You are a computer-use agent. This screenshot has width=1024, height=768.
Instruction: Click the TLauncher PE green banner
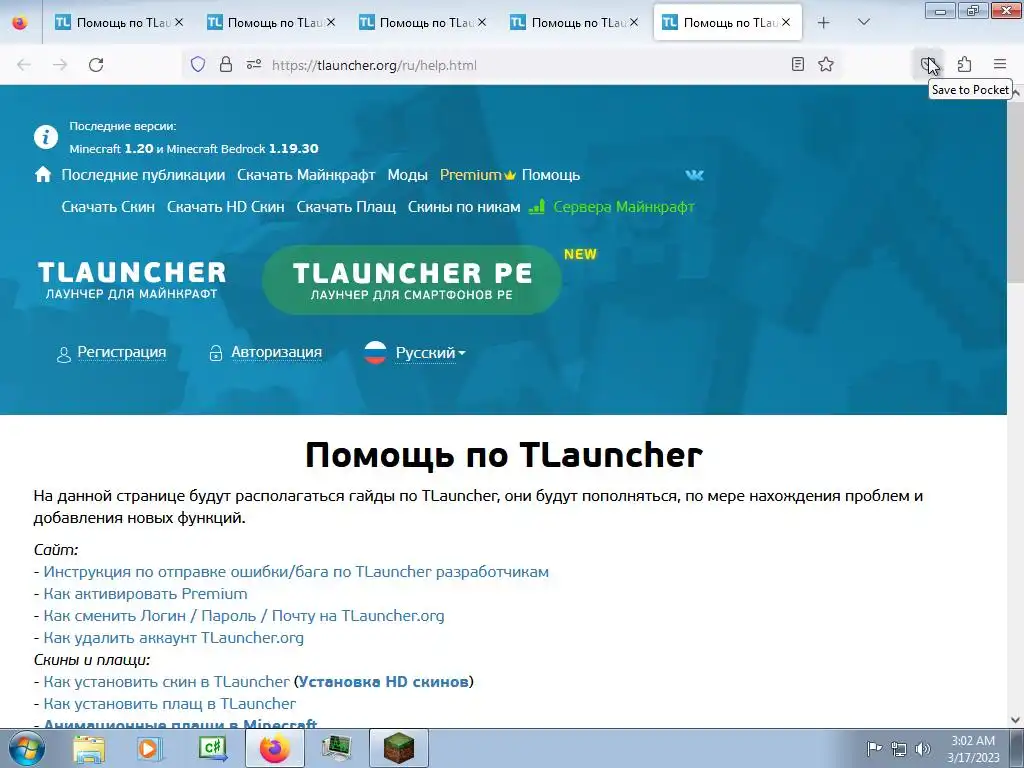[x=412, y=280]
